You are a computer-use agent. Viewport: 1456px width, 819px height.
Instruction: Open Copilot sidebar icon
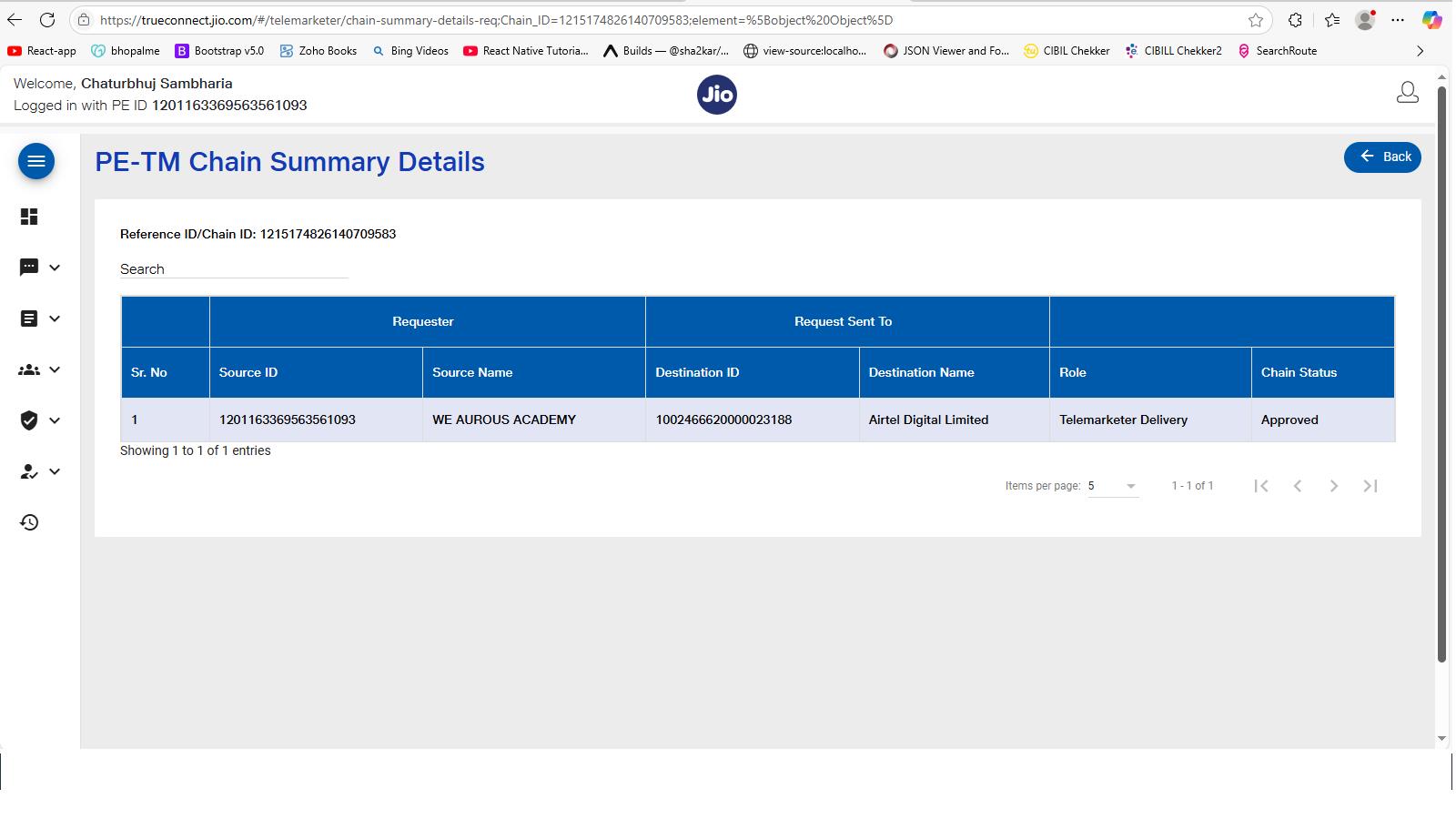1432,20
